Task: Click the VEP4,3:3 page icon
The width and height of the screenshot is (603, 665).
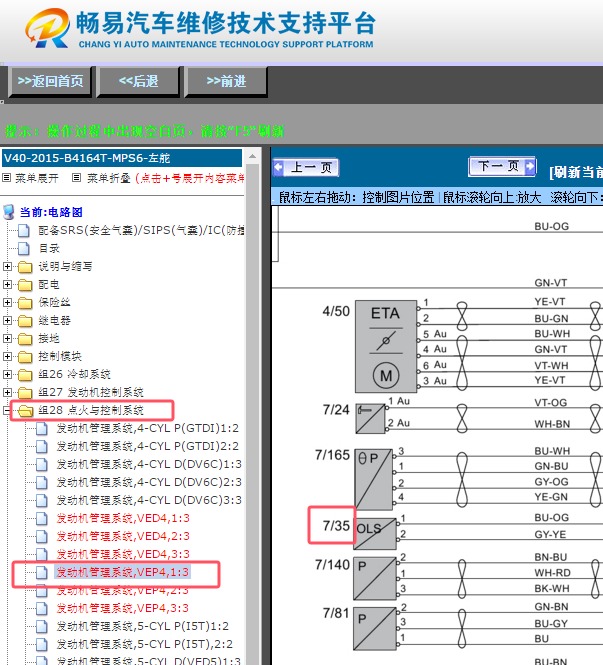Action: tap(42, 608)
